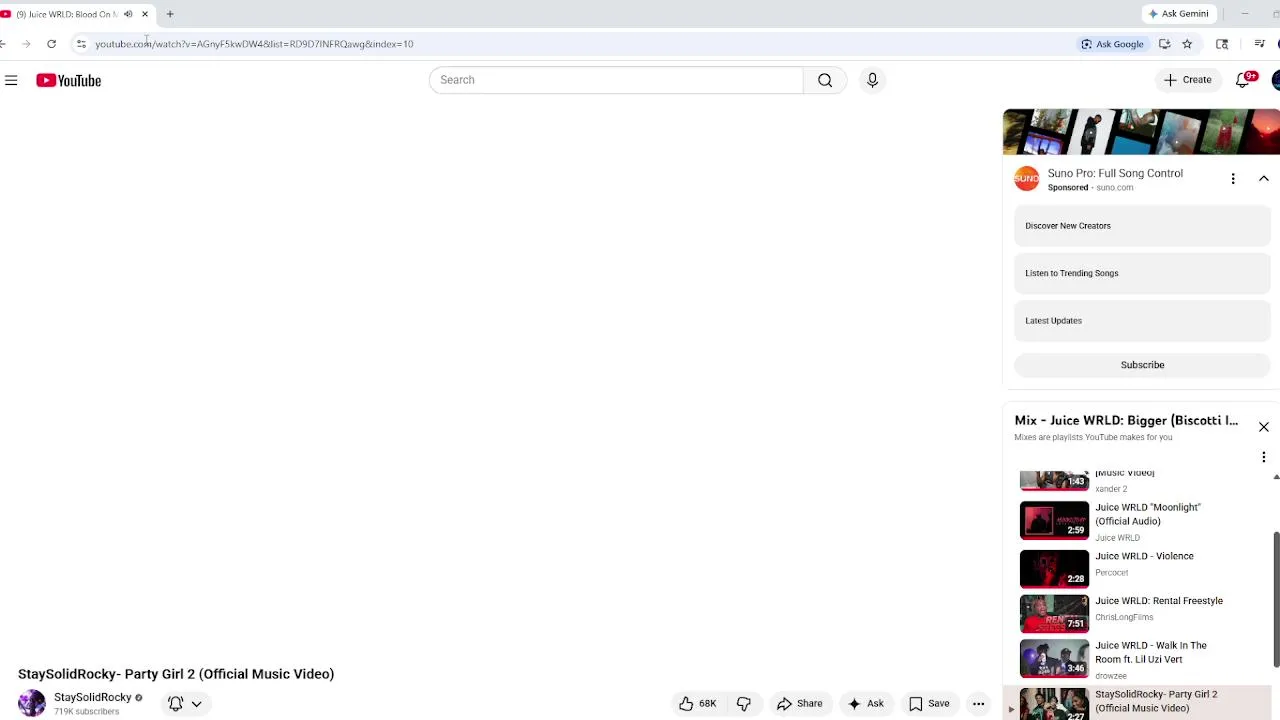Open Suno Pro: Full Song Control ad
This screenshot has height=720, width=1280.
pos(1115,173)
